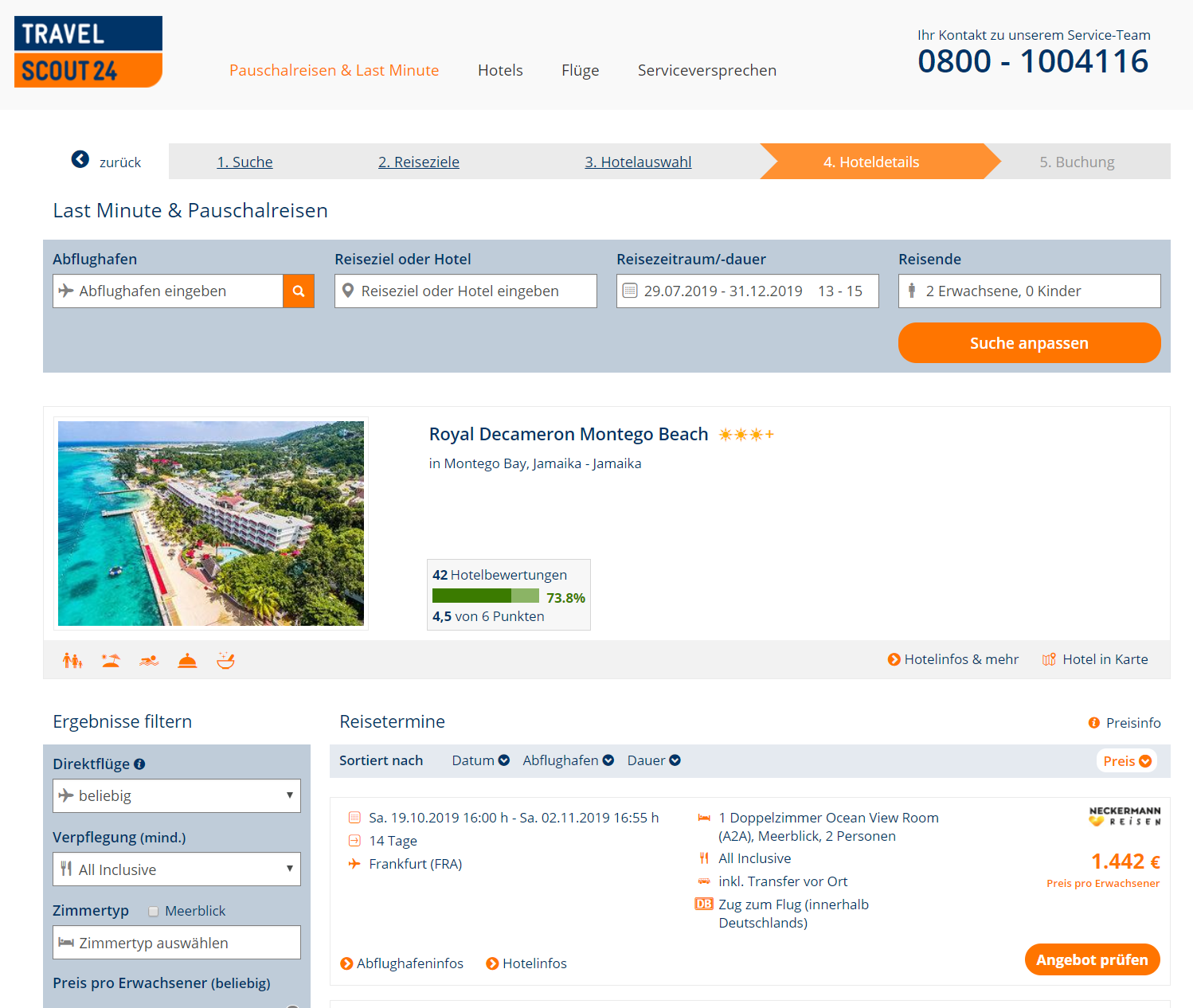Open the Direktflüge beliebig dropdown
The image size is (1193, 1008).
177,796
